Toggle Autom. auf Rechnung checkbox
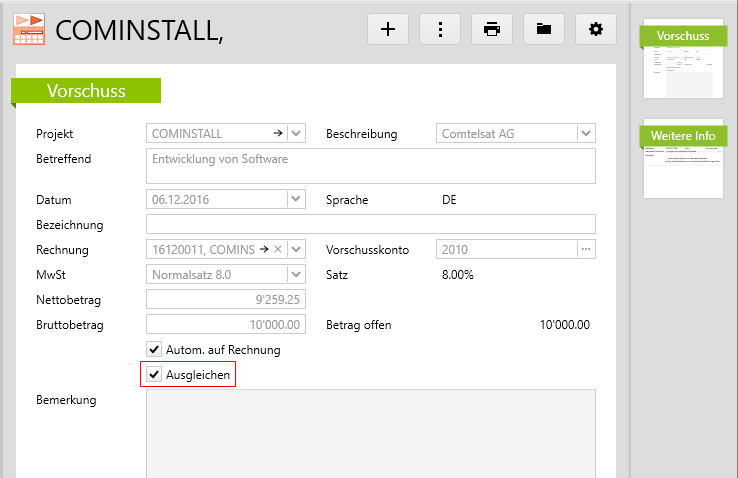Viewport: 738px width, 478px height. pyautogui.click(x=155, y=350)
